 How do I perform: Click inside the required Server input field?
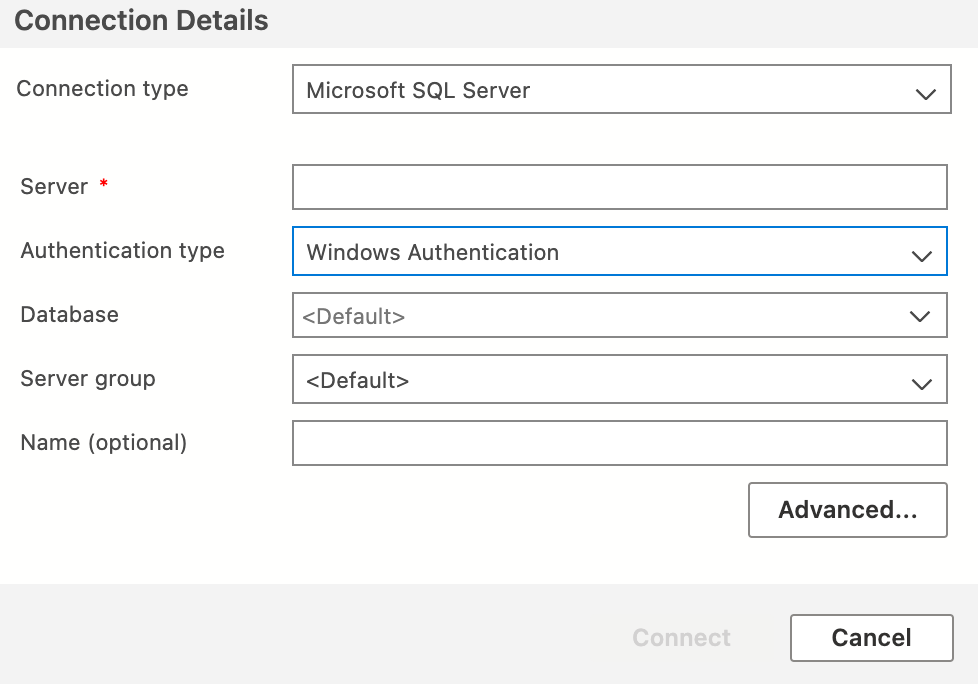(x=620, y=186)
